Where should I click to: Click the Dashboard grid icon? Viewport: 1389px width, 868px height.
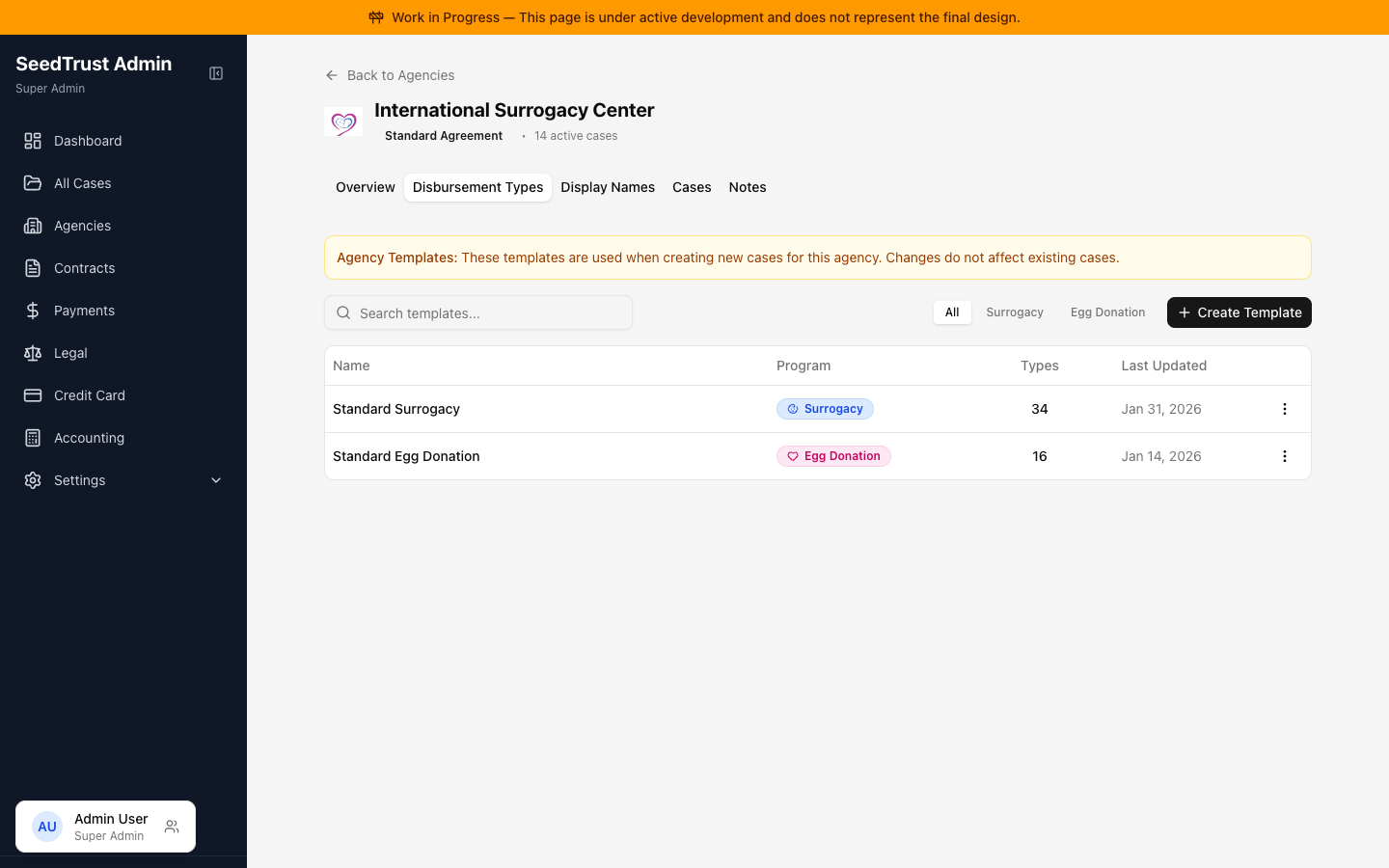[33, 141]
